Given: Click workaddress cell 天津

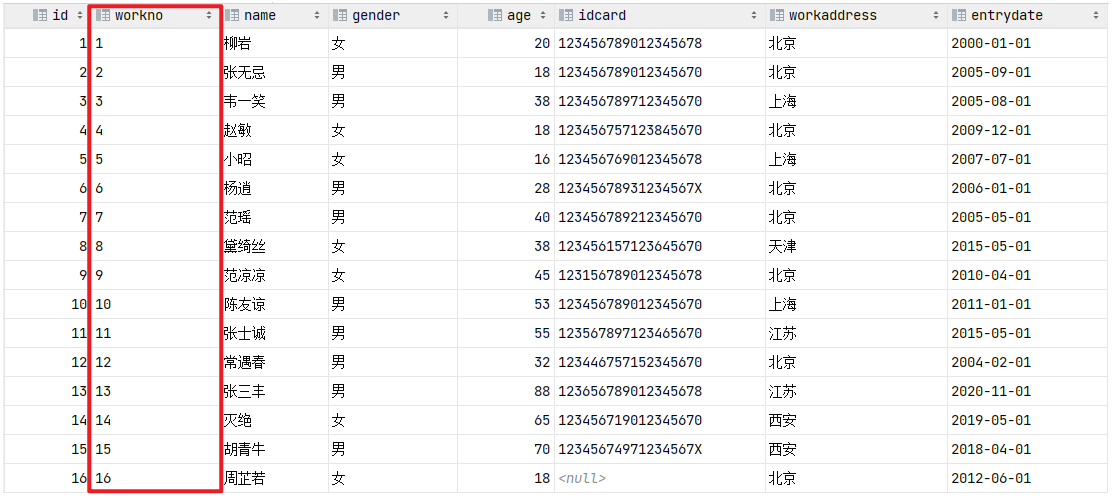Looking at the screenshot, I should coord(782,246).
